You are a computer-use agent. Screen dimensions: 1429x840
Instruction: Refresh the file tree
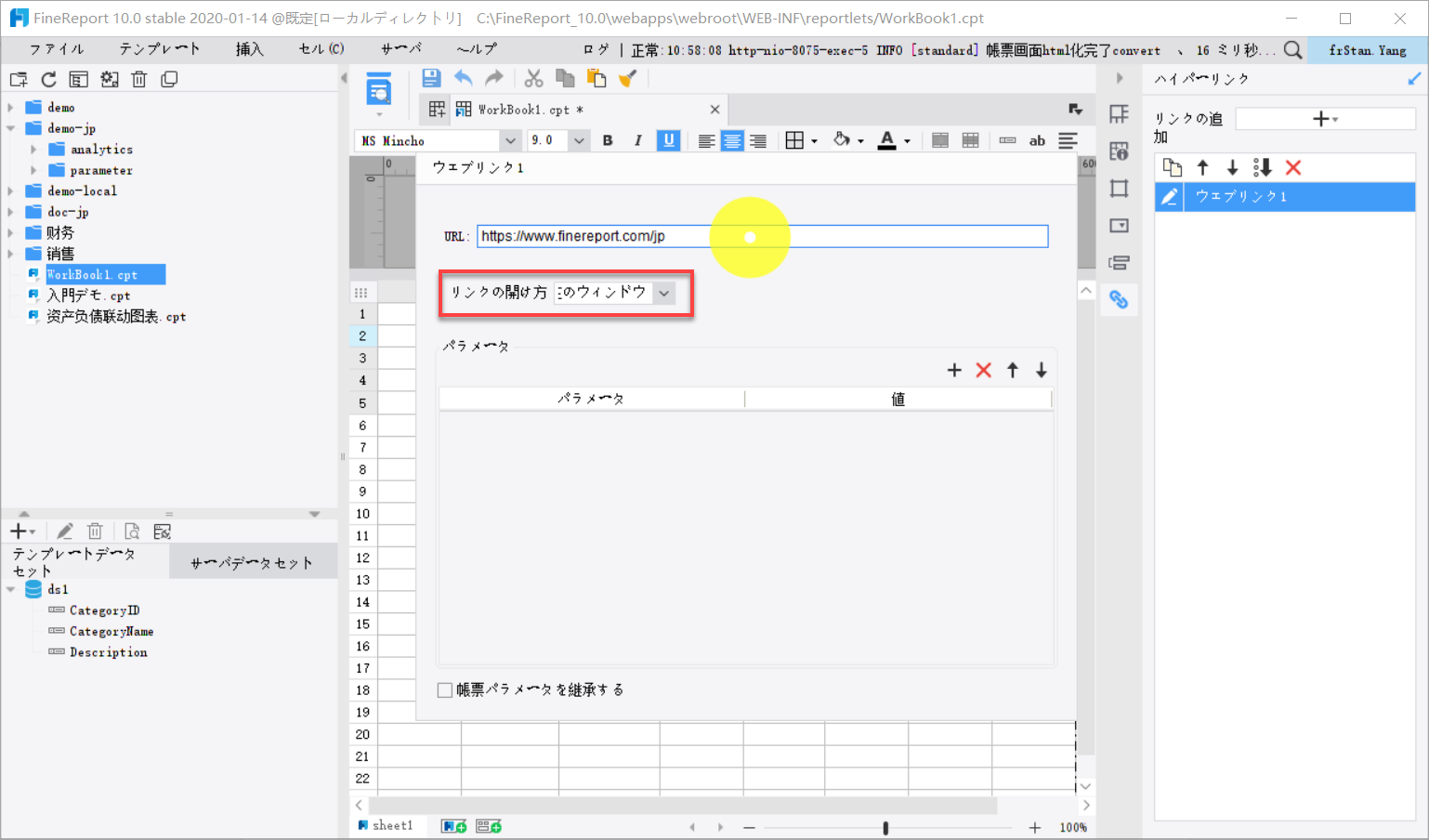pos(48,80)
